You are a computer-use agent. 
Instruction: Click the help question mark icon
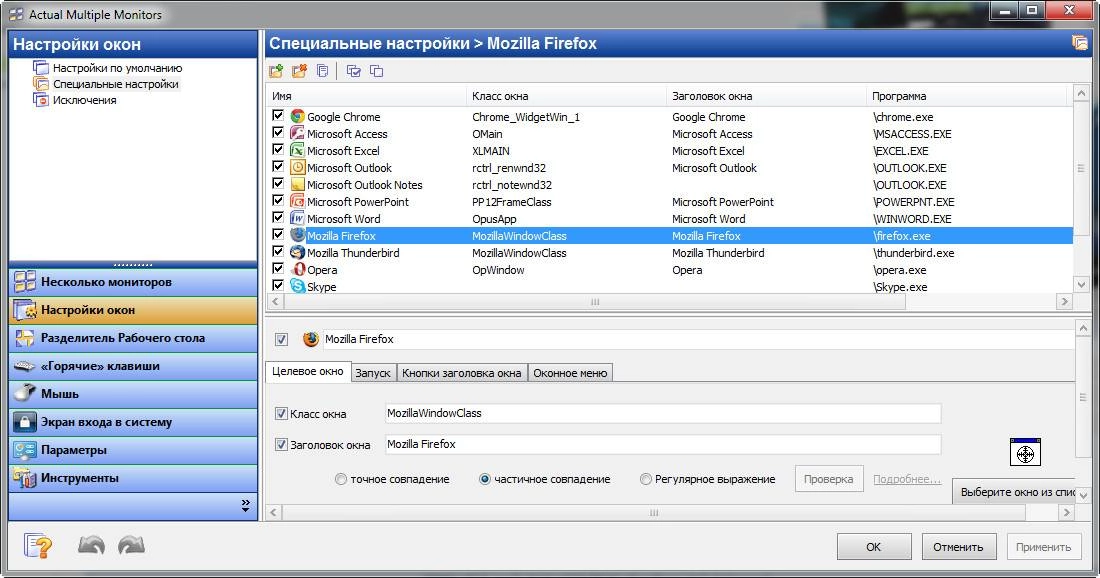click(37, 545)
